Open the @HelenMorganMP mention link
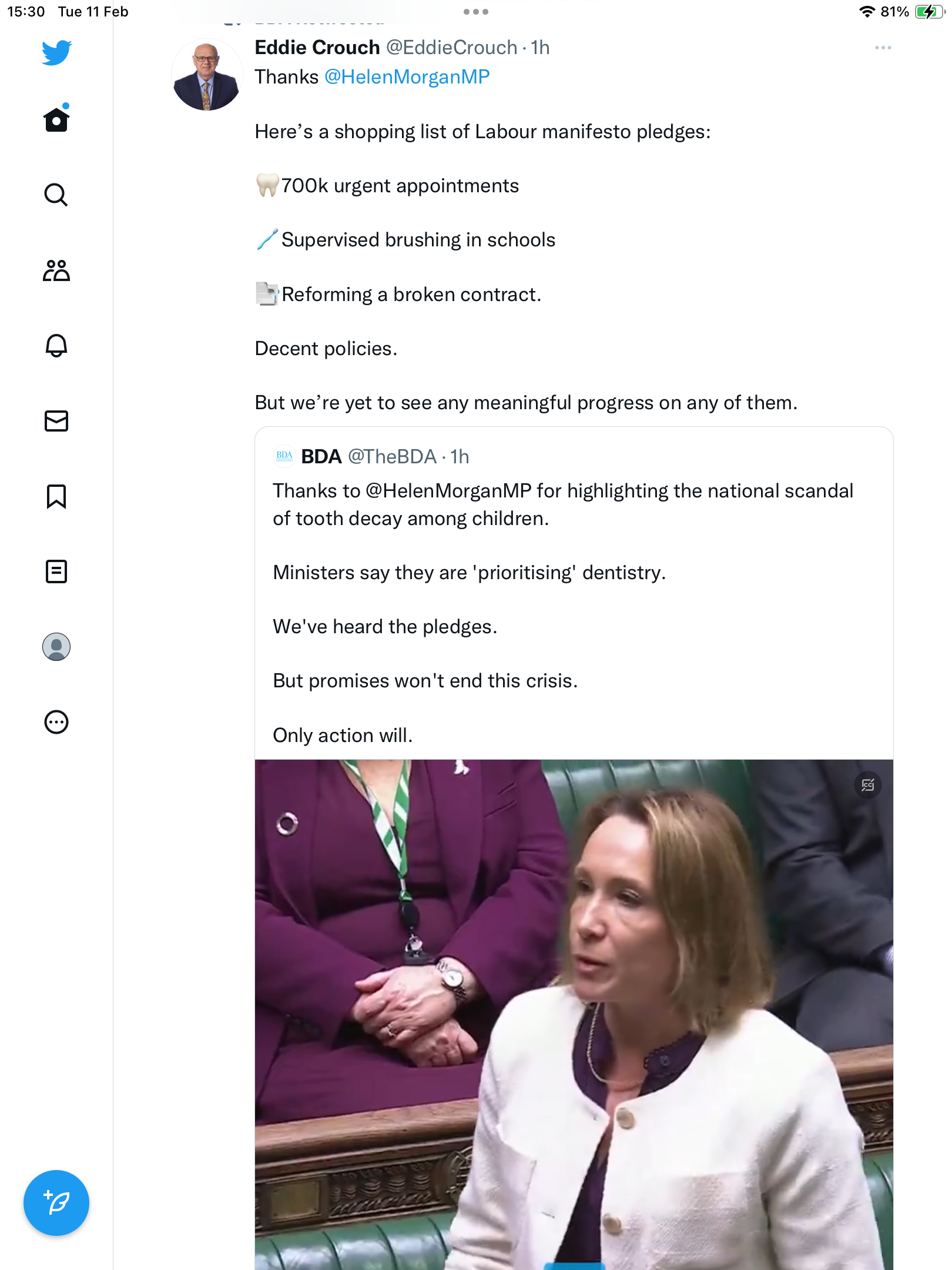This screenshot has height=1270, width=952. point(407,77)
